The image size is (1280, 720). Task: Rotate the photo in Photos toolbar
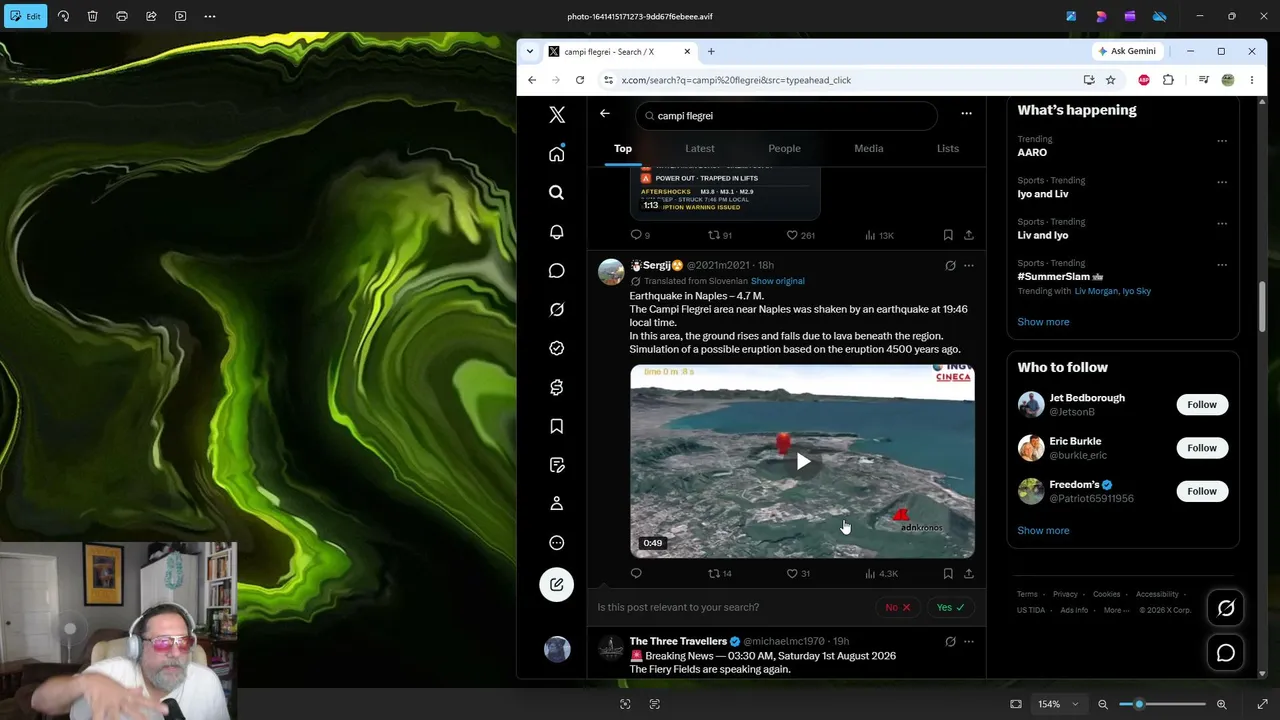[x=63, y=16]
